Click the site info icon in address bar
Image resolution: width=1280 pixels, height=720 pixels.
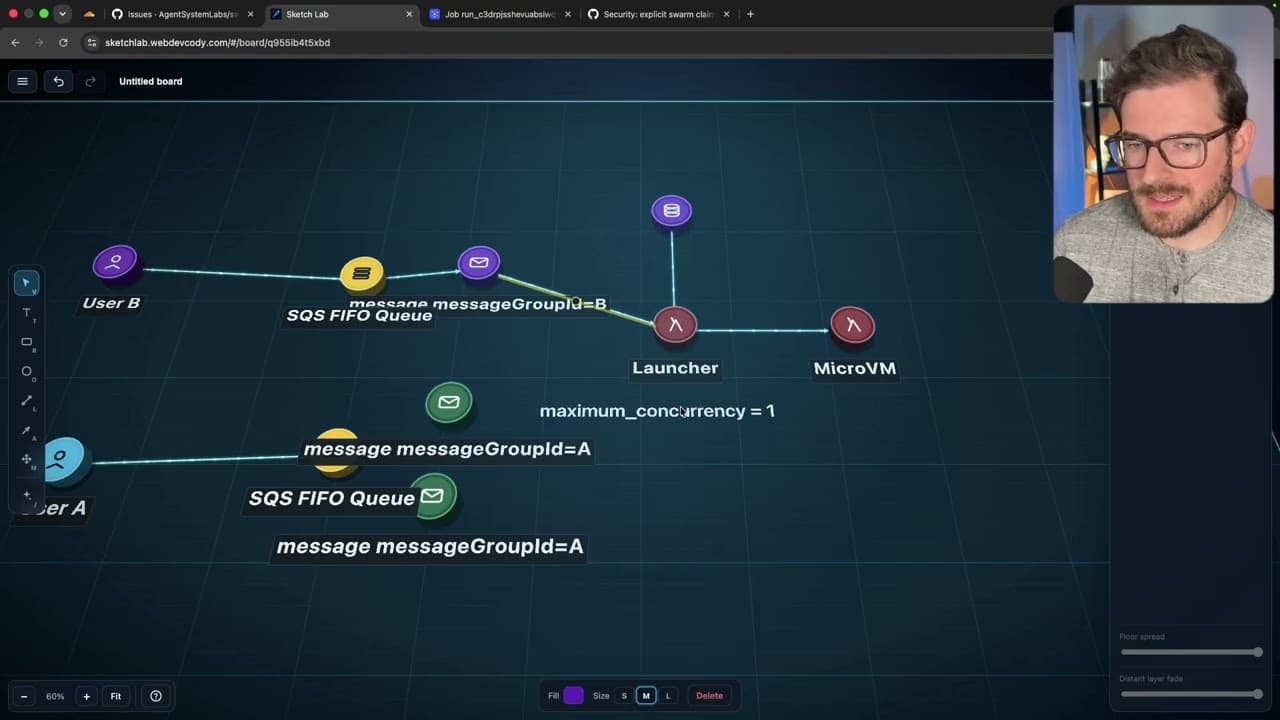click(92, 43)
